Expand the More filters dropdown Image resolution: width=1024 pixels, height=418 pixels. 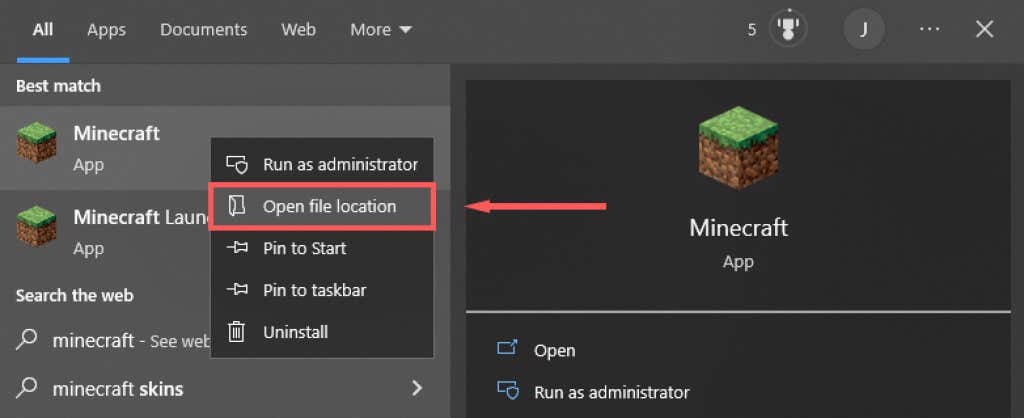click(x=381, y=29)
